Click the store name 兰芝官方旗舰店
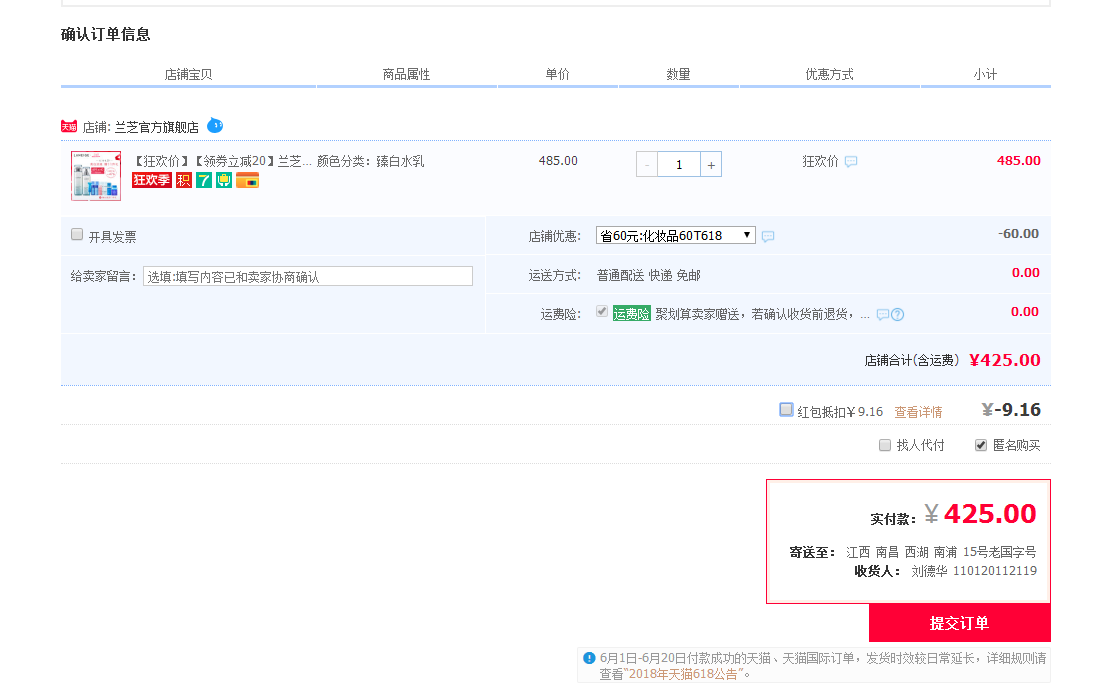1120x694 pixels. [156, 127]
